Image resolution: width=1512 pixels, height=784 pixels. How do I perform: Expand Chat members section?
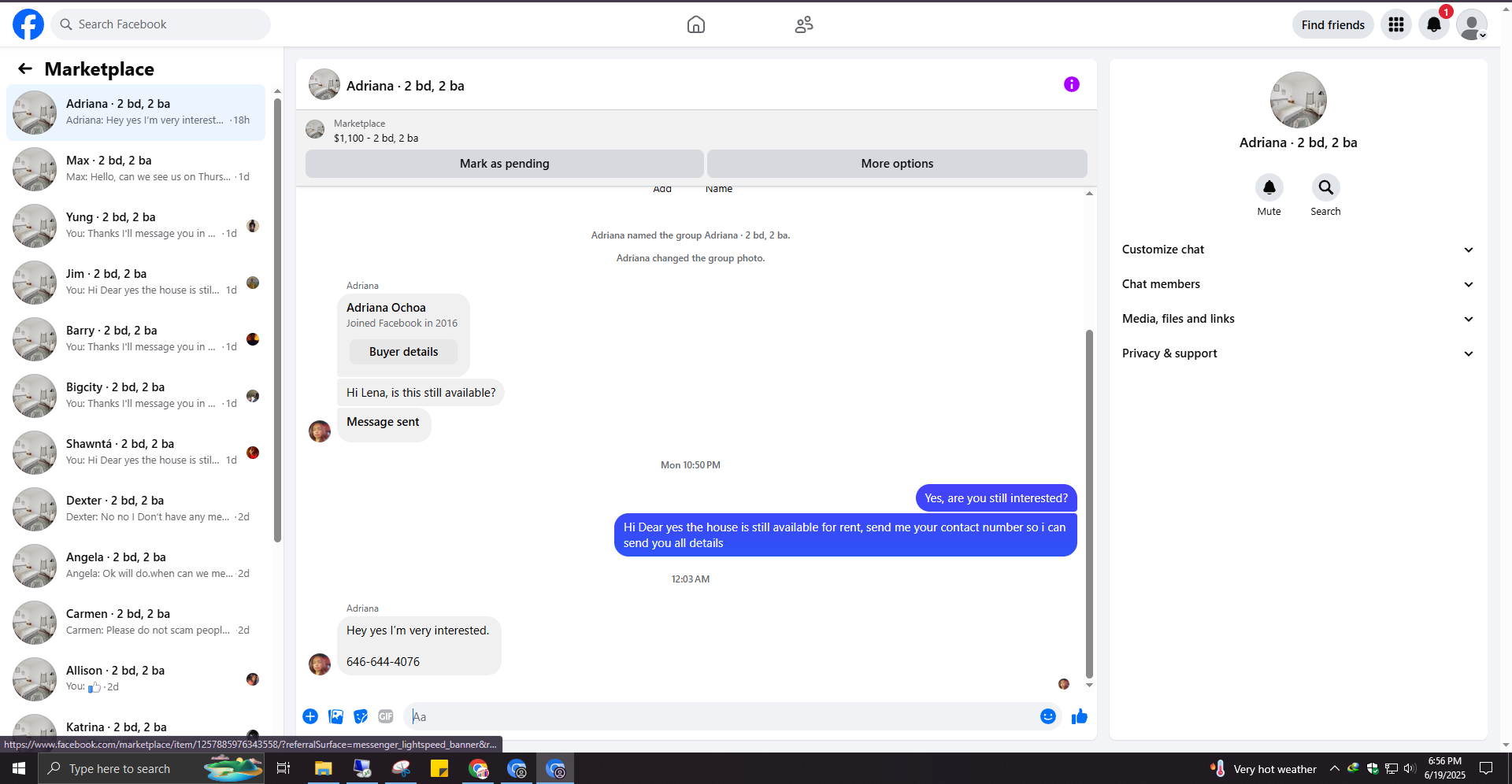point(1298,284)
